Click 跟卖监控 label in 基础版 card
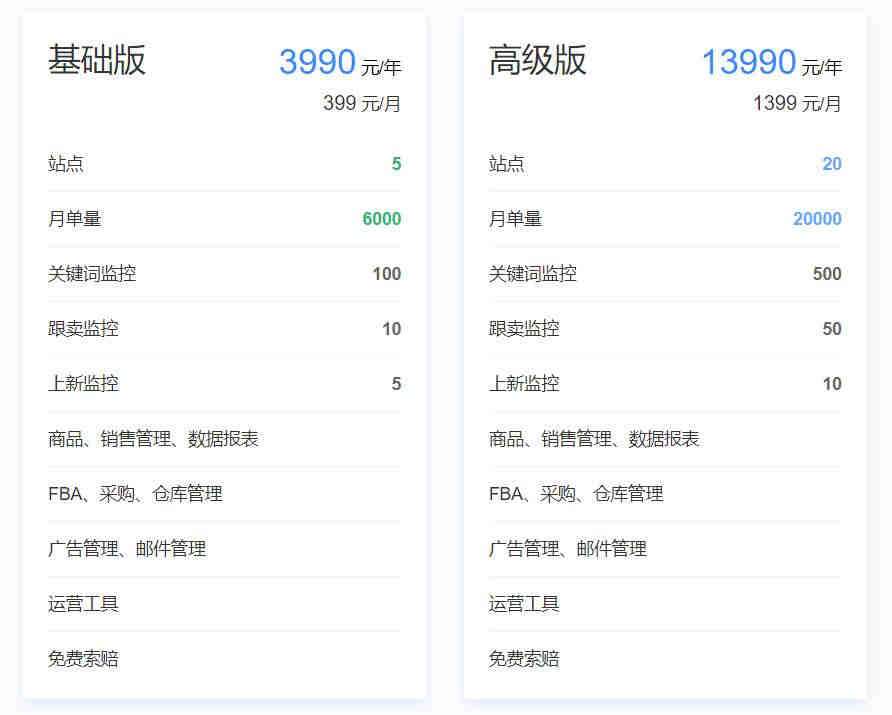Viewport: 892px width, 715px height. tap(84, 329)
